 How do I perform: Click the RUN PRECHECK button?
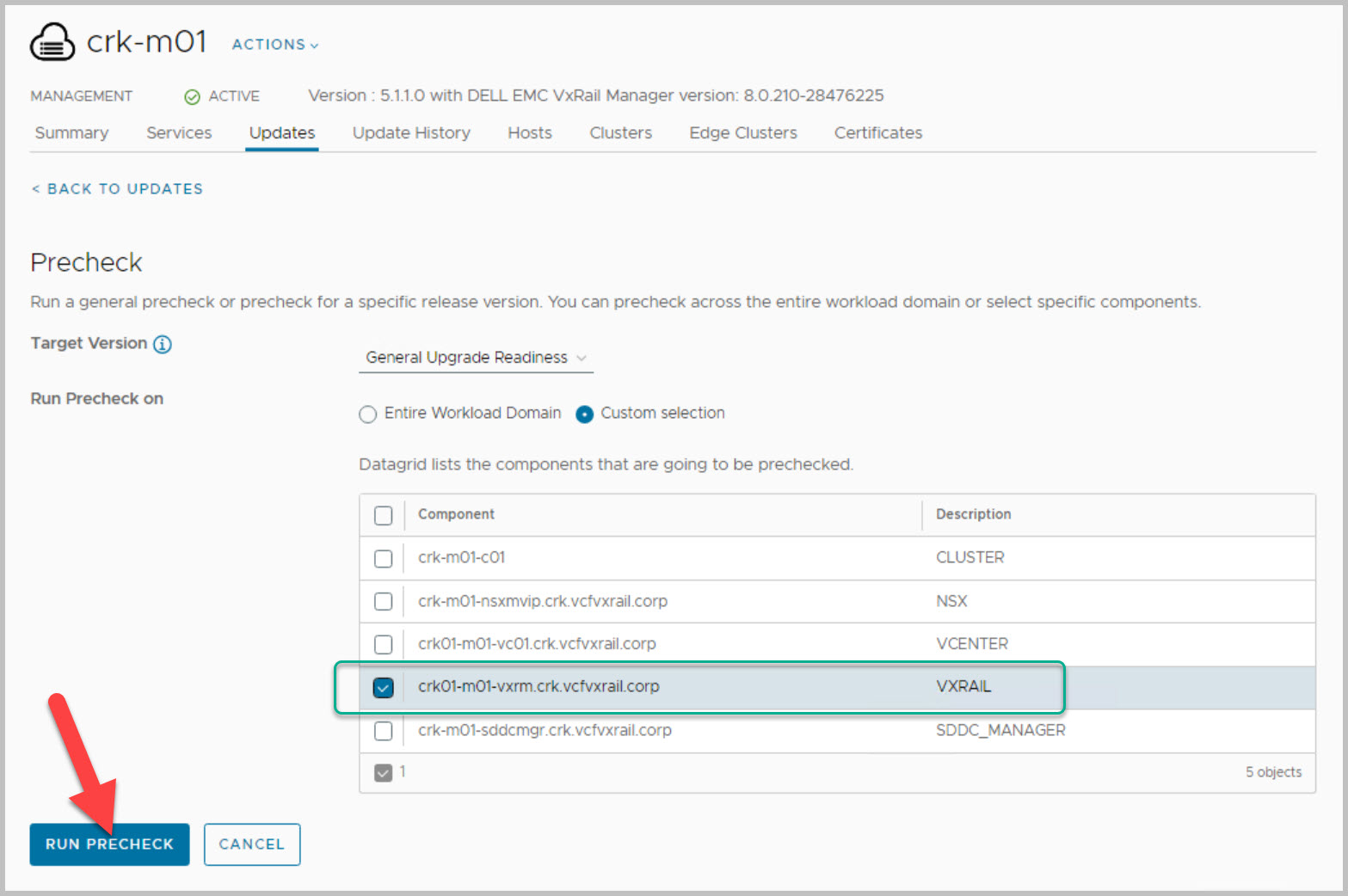109,844
